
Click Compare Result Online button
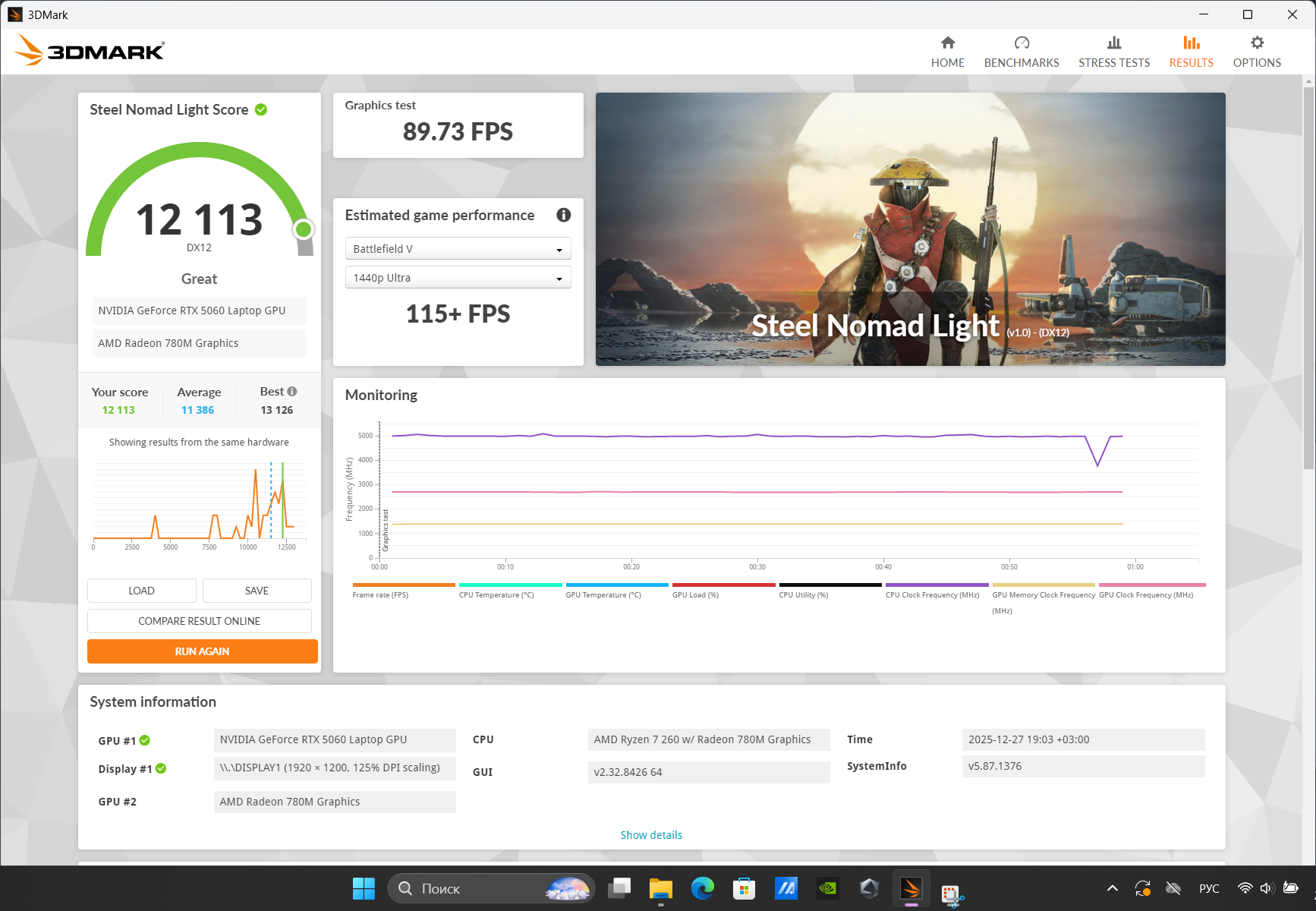pos(199,621)
